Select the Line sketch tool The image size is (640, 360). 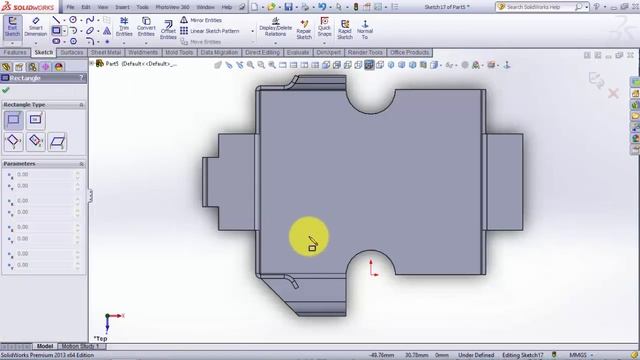pyautogui.click(x=56, y=20)
